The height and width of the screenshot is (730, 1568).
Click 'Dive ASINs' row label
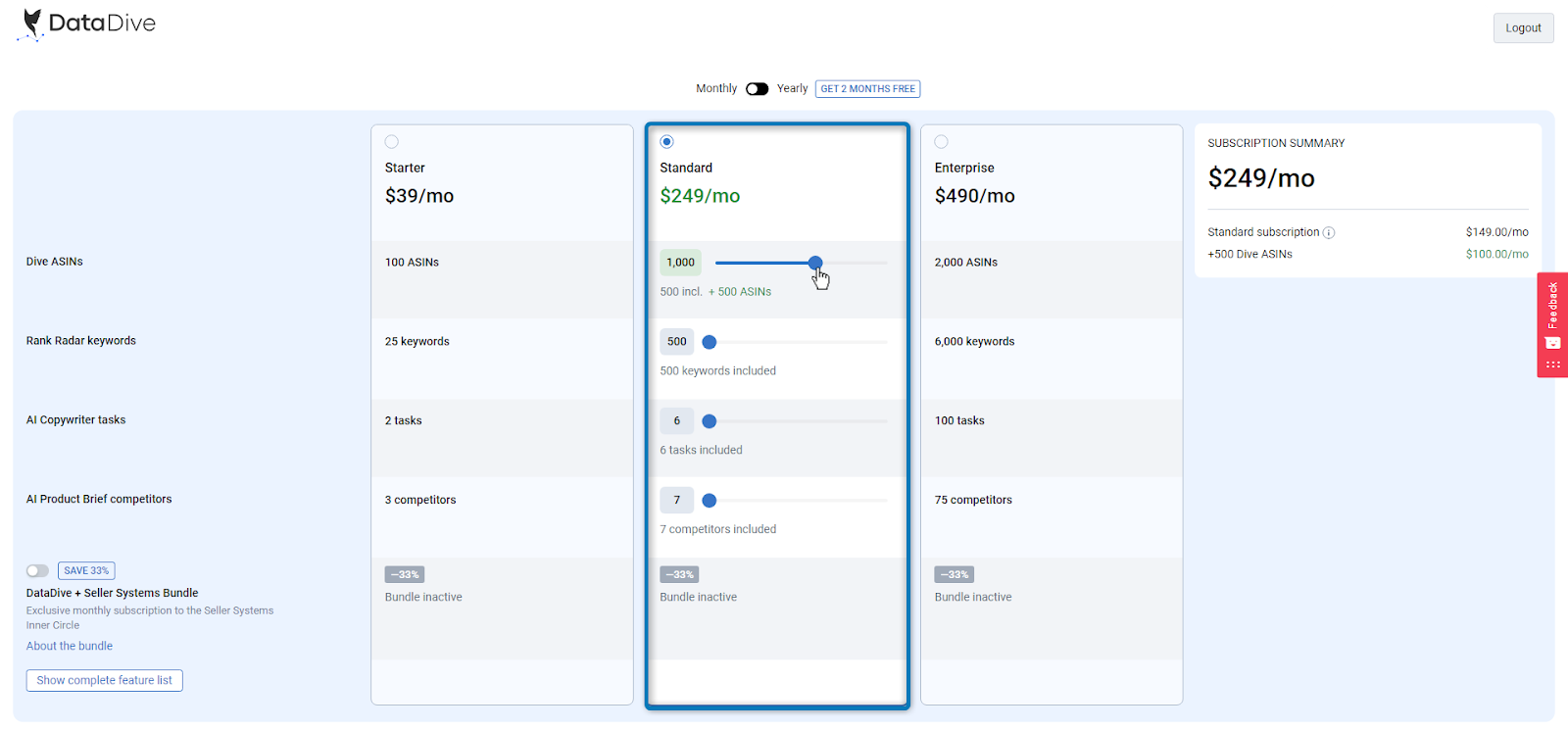point(55,262)
